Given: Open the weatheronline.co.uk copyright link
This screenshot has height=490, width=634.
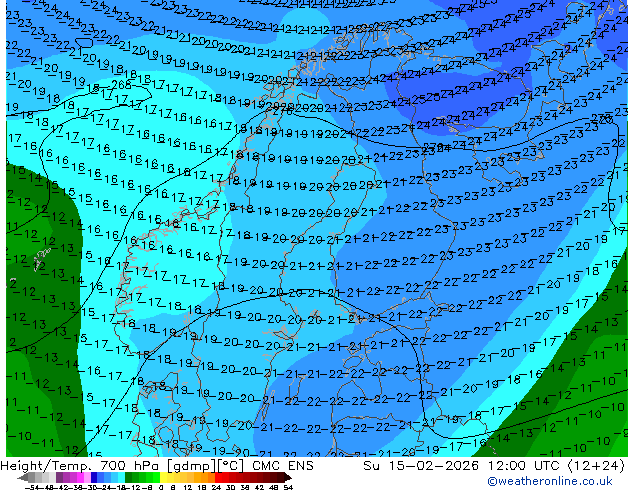Looking at the screenshot, I should pos(549,481).
